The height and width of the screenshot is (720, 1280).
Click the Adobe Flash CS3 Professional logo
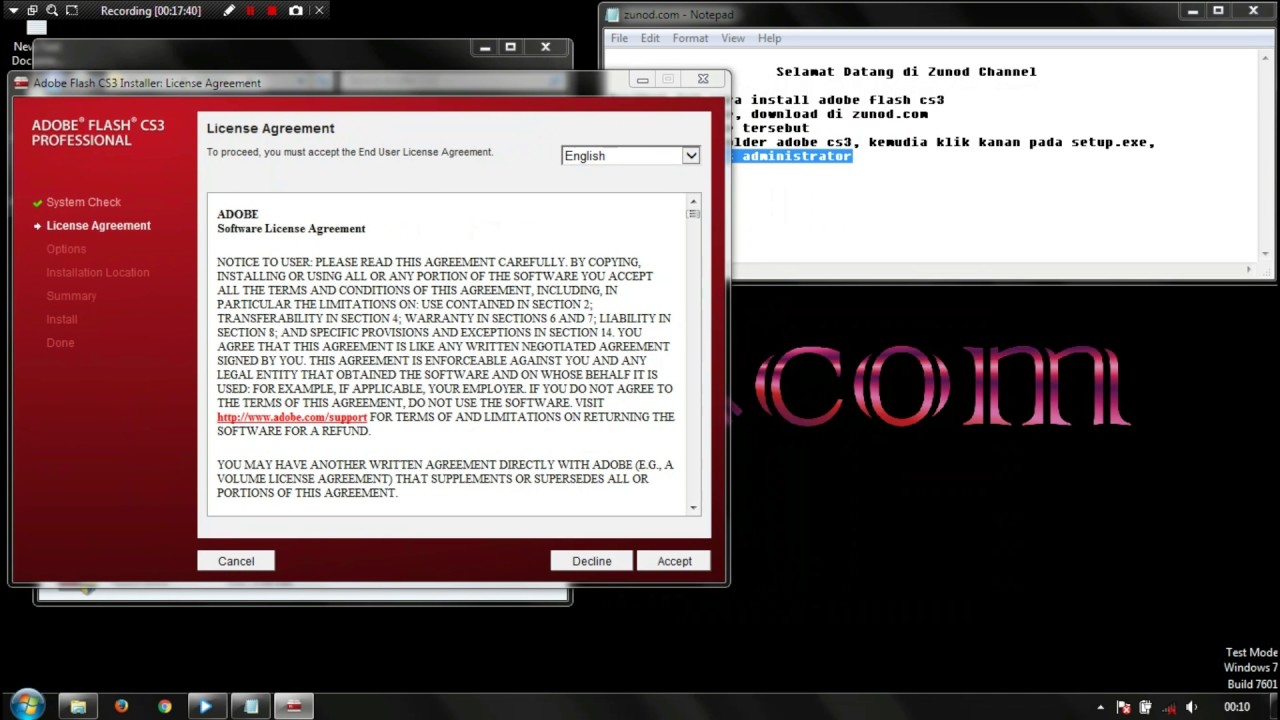point(97,132)
